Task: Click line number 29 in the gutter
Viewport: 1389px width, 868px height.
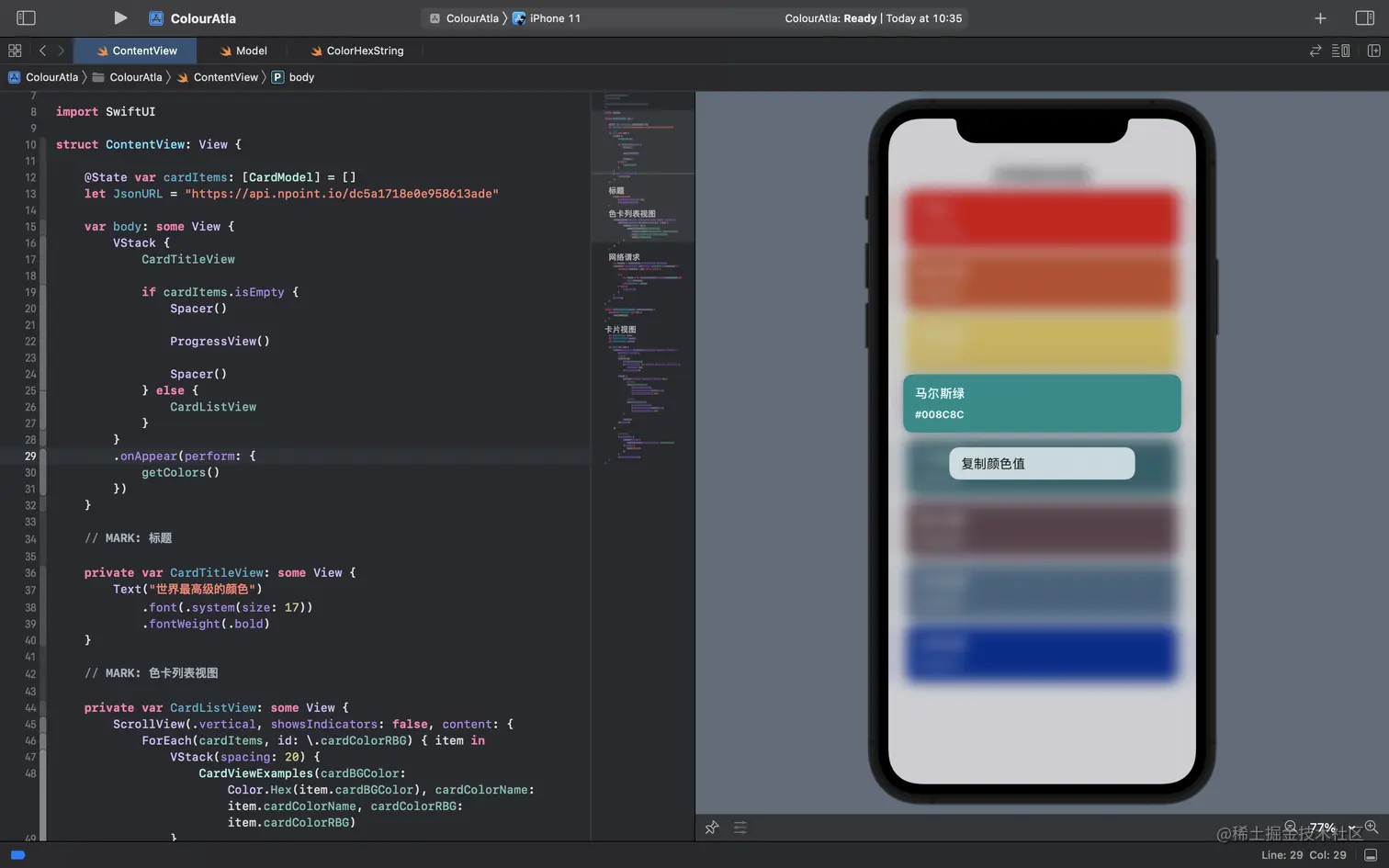Action: click(30, 457)
